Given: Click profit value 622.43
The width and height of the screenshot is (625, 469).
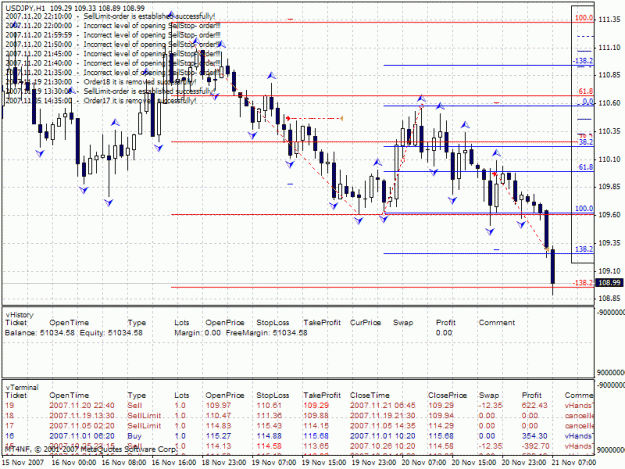Looking at the screenshot, I should tap(535, 406).
